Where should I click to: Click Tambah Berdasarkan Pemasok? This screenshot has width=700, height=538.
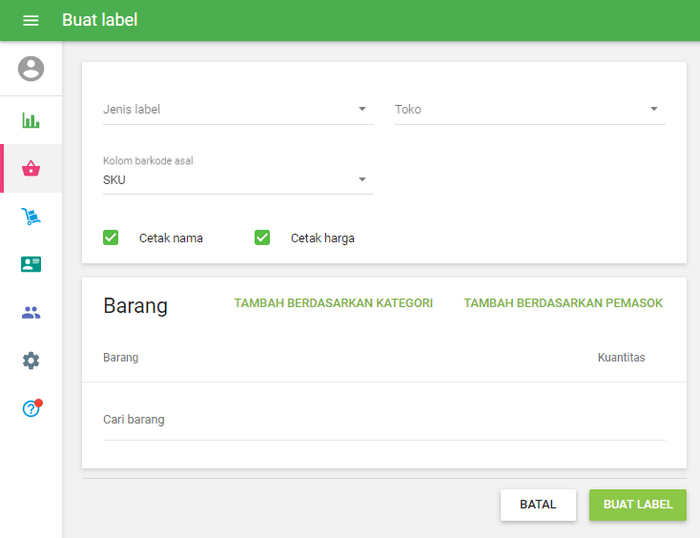(563, 303)
